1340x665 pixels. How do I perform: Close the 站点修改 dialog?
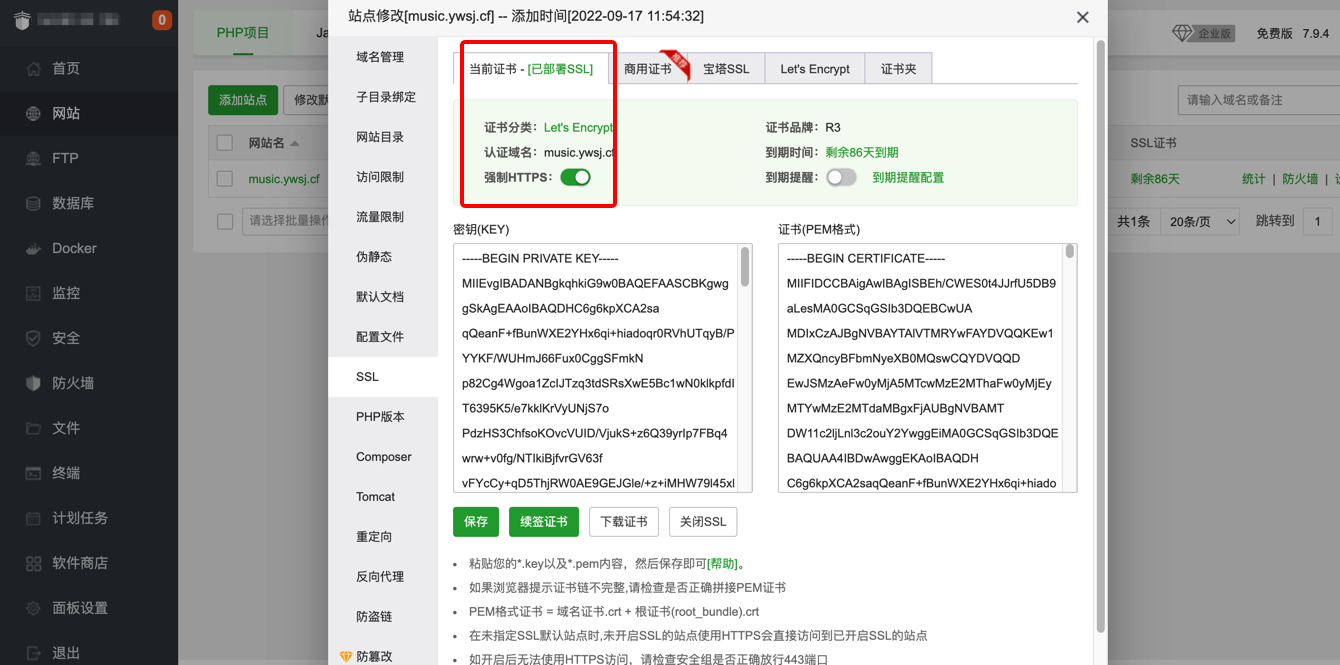click(x=1082, y=17)
